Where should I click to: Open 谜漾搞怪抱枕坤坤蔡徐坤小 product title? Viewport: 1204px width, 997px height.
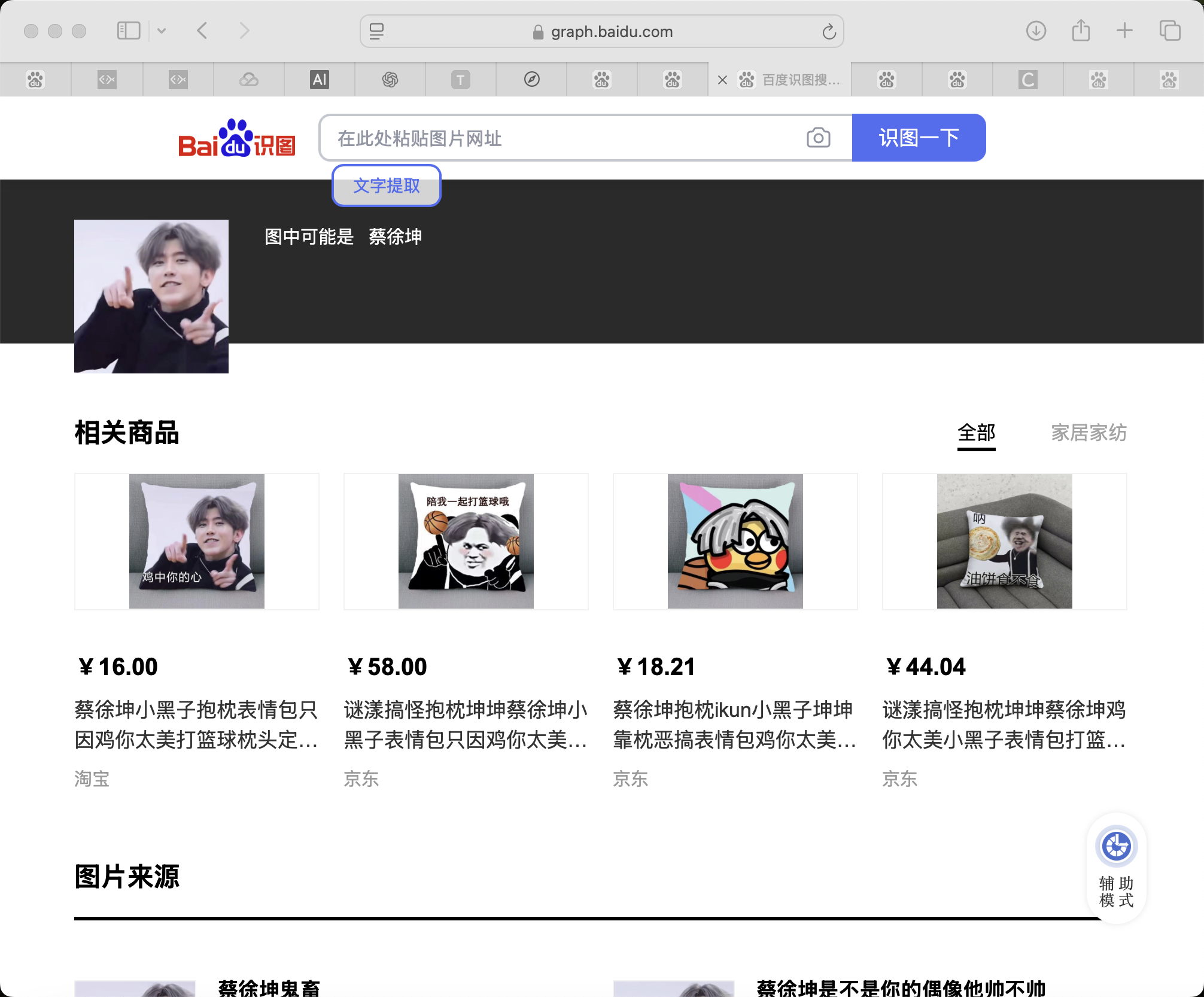(x=466, y=725)
